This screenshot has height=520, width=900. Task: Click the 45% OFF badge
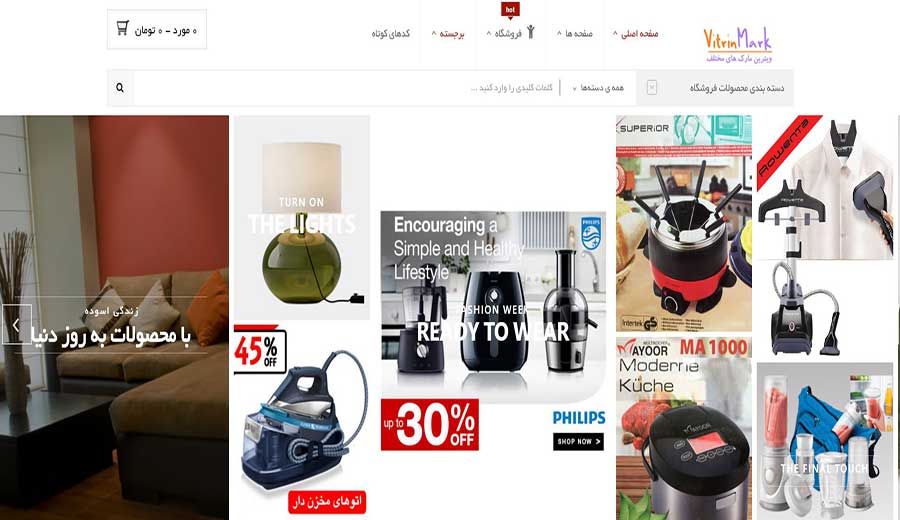[x=257, y=350]
